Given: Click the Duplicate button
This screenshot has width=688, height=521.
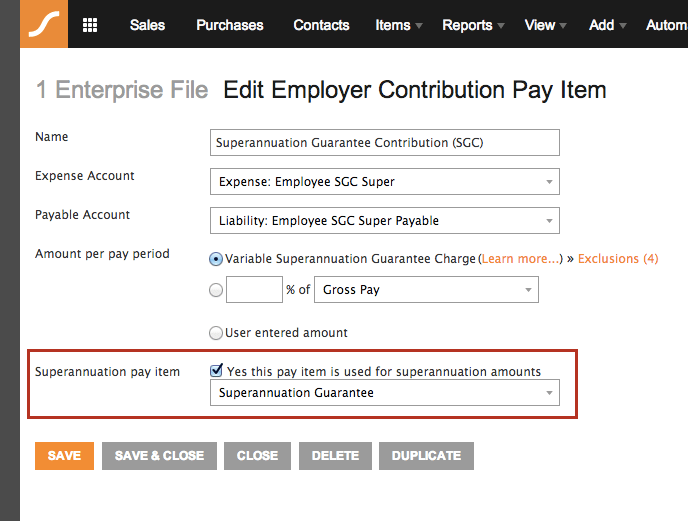Looking at the screenshot, I should tap(426, 456).
